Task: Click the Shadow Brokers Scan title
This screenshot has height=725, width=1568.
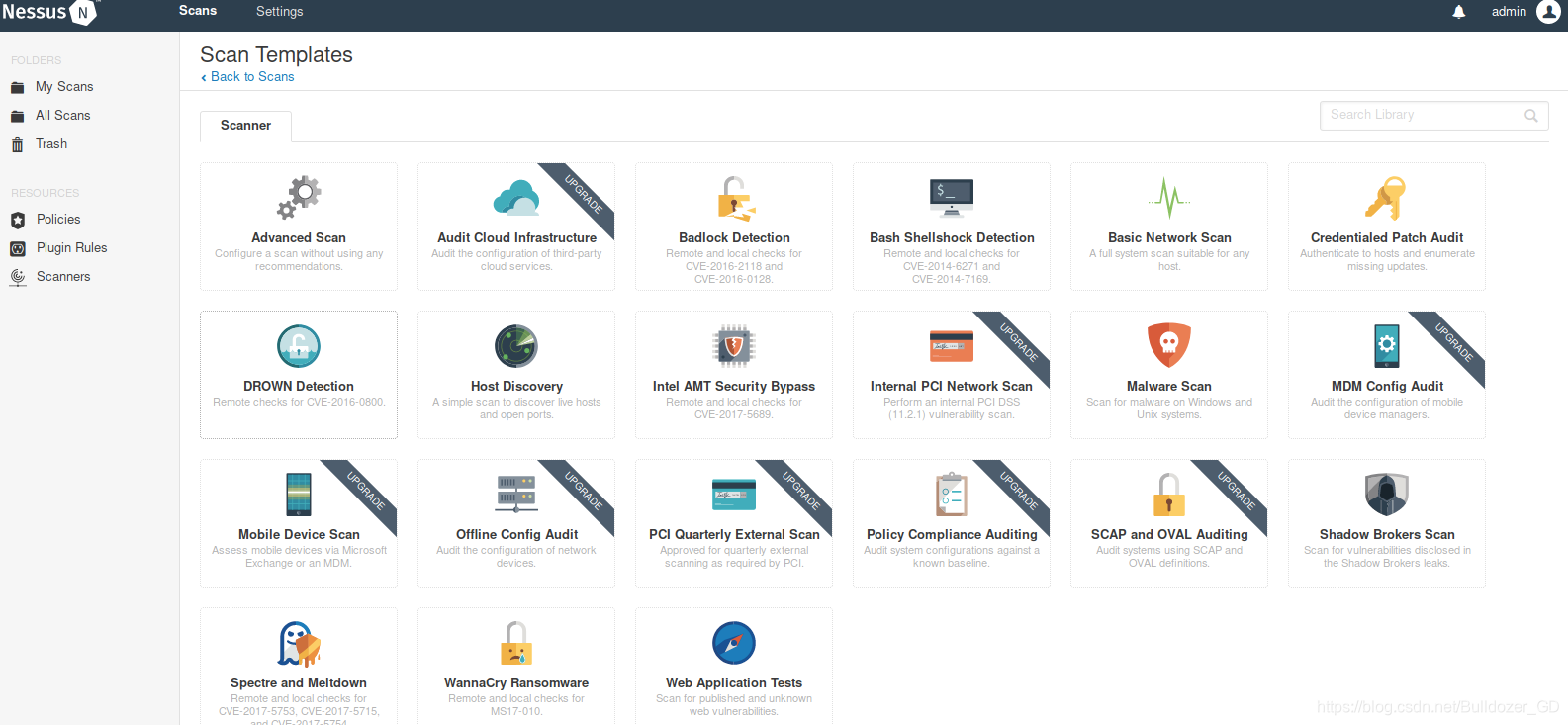Action: pos(1387,535)
